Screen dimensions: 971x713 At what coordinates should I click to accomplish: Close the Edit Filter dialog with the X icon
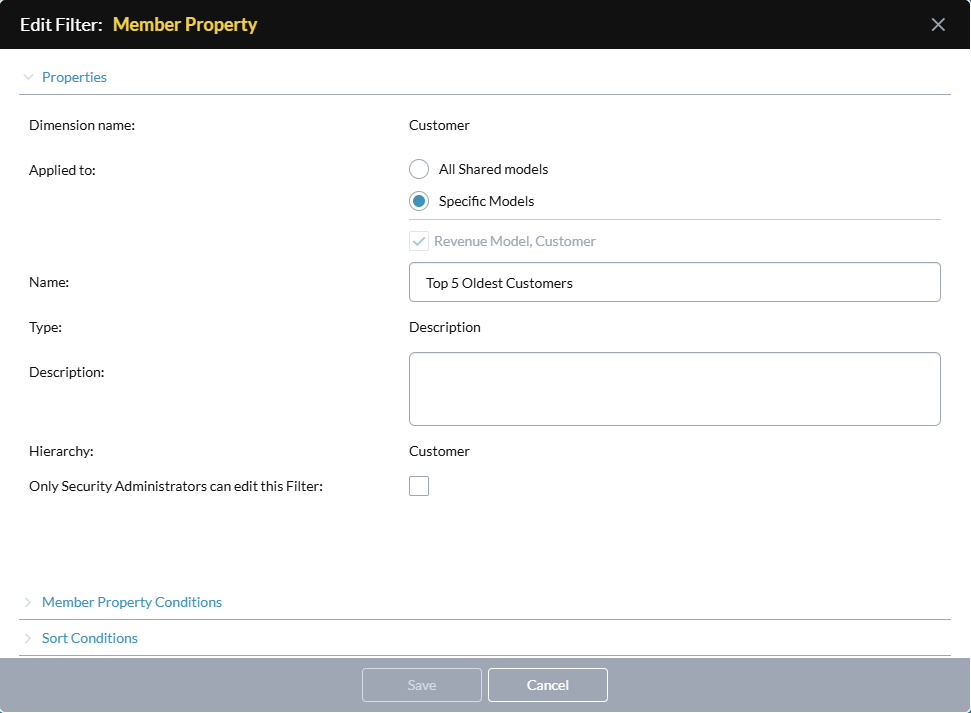tap(938, 24)
